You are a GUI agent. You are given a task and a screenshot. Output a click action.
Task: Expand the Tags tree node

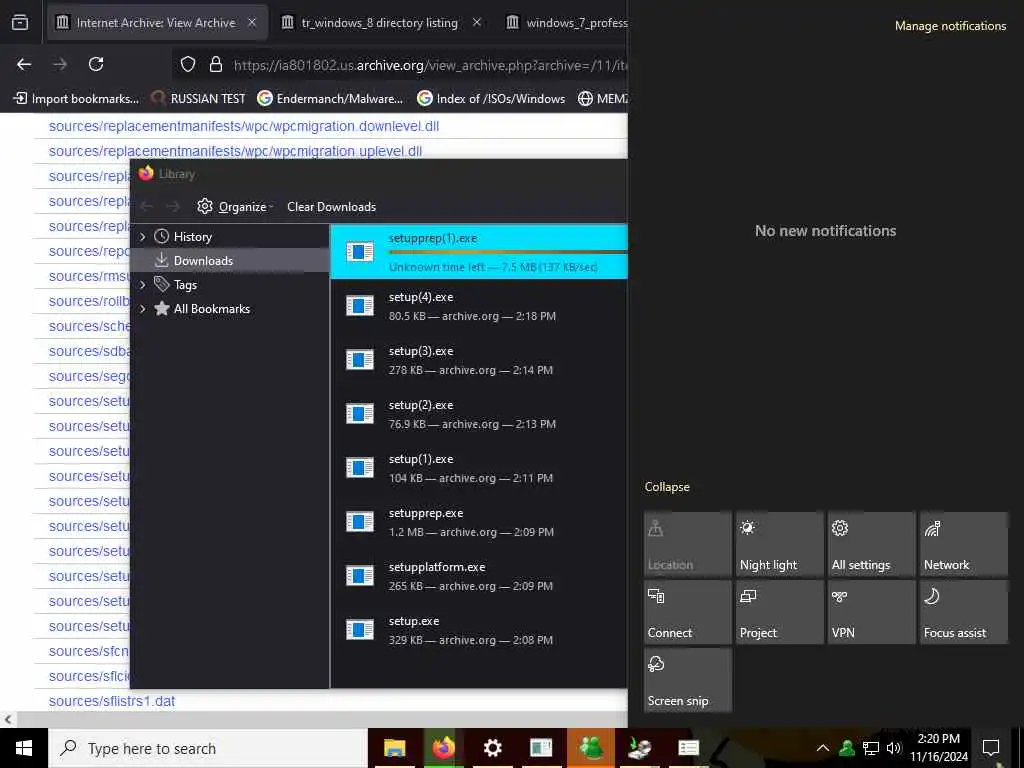tap(142, 285)
